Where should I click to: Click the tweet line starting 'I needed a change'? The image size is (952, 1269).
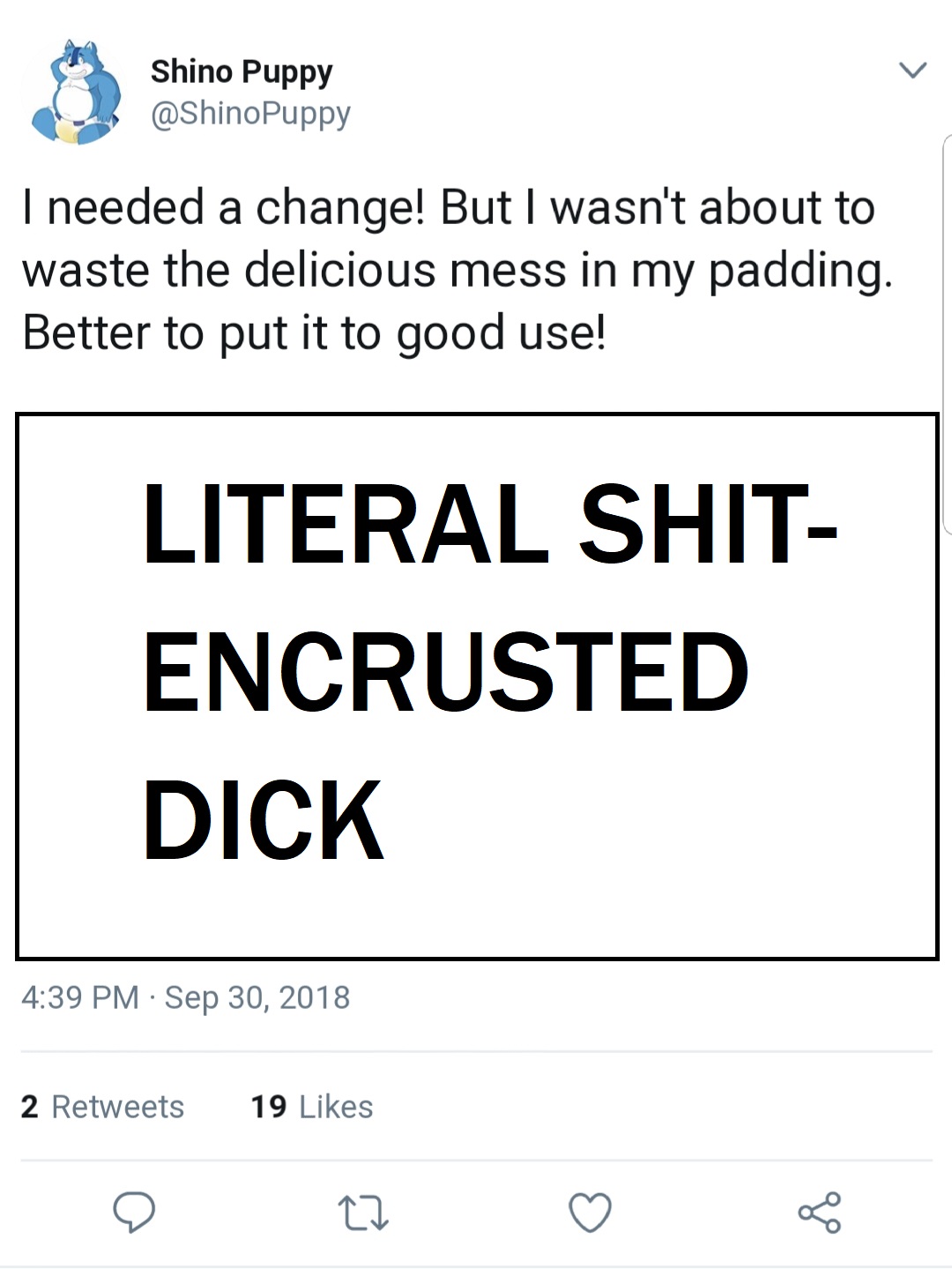[449, 208]
